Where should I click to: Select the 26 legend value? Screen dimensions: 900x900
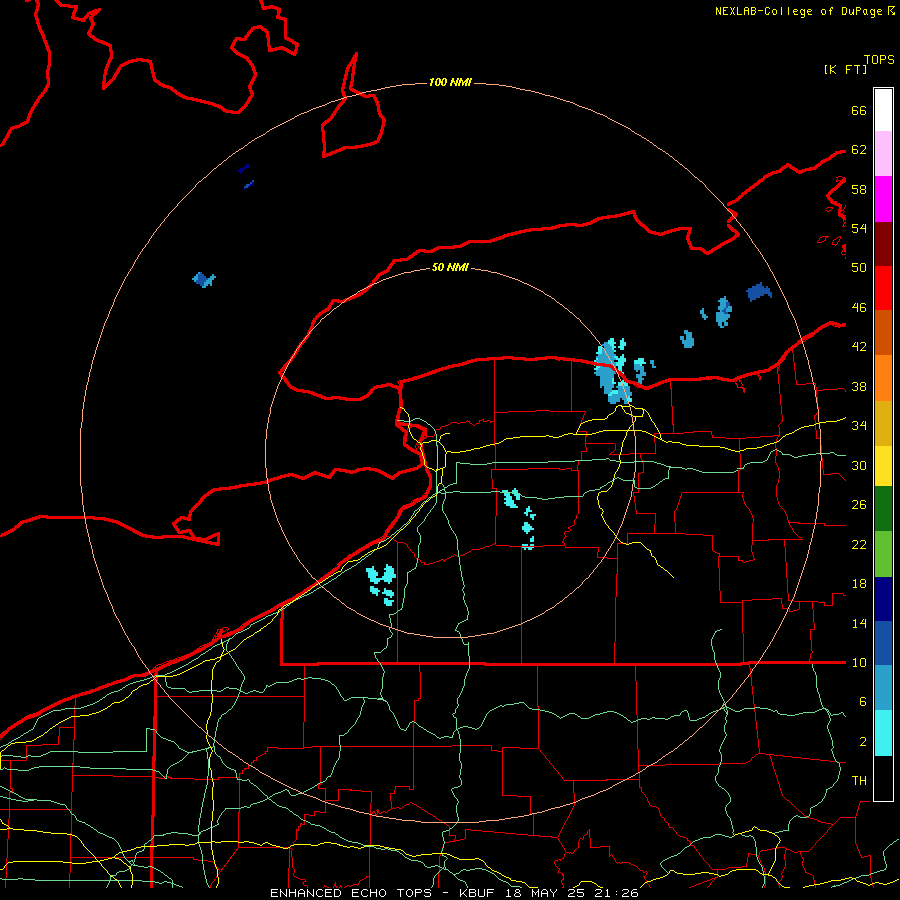(859, 505)
